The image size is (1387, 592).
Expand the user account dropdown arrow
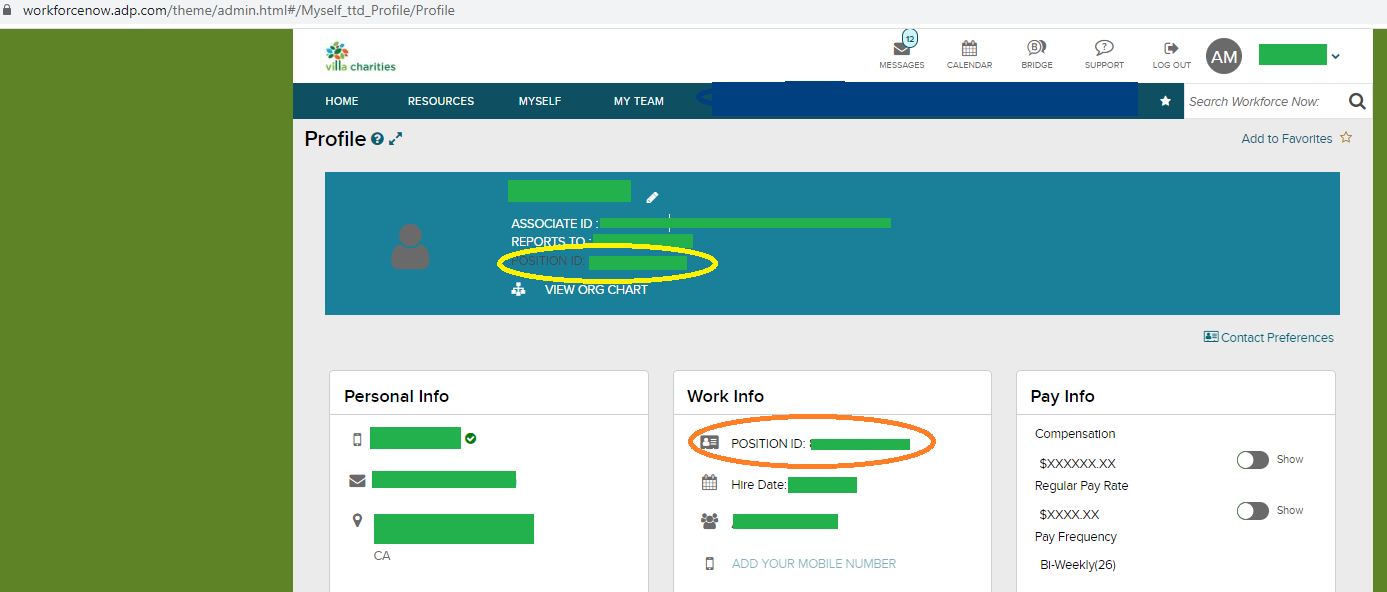(1335, 57)
